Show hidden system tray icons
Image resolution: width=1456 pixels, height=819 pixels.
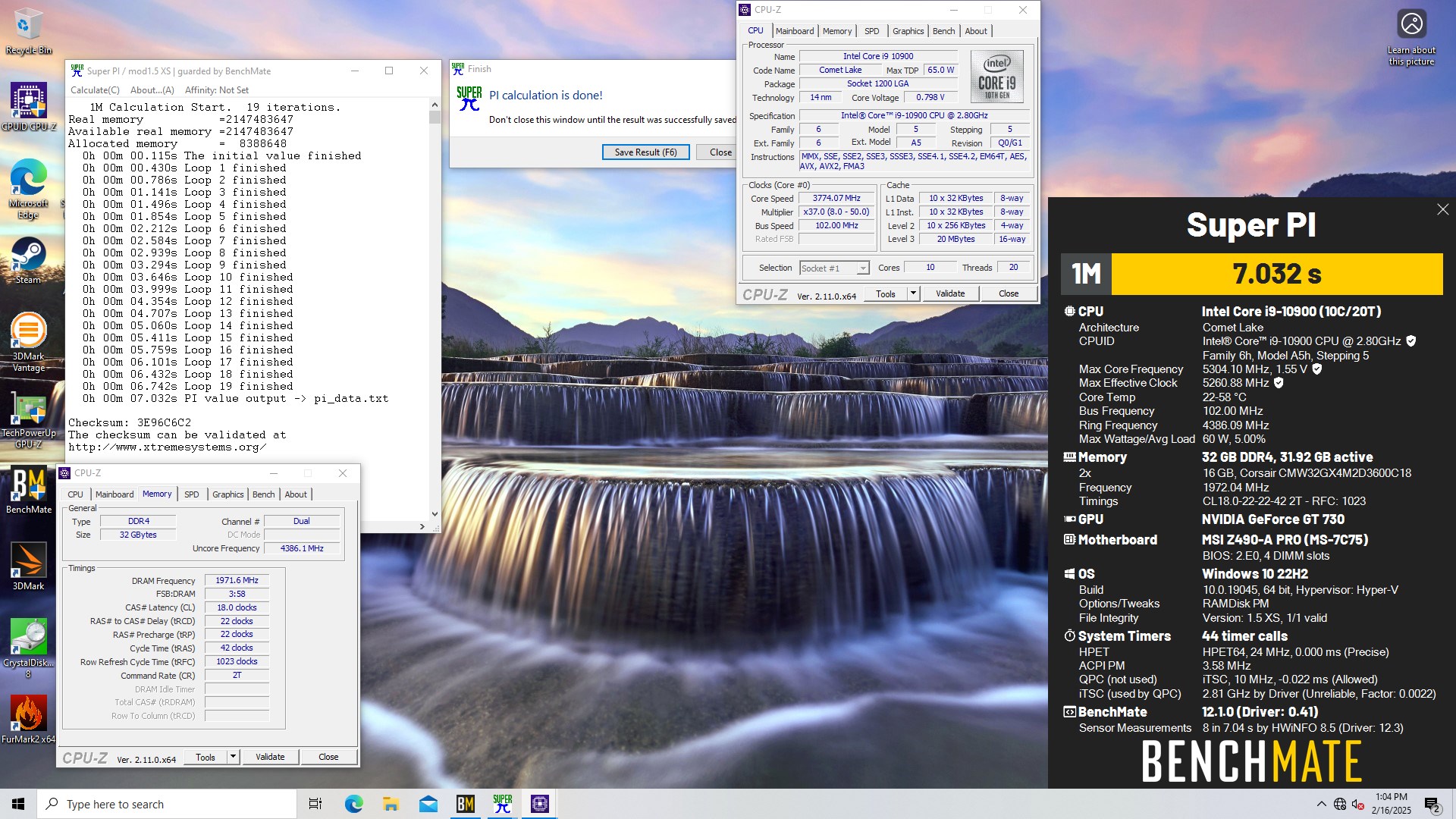(1322, 804)
